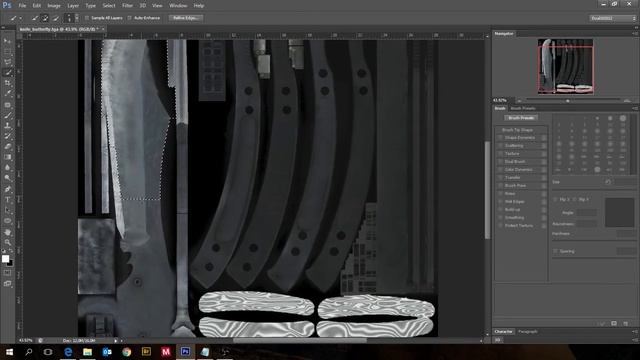Switch to the Brush Presets tab
640x360 pixels.
[523, 109]
